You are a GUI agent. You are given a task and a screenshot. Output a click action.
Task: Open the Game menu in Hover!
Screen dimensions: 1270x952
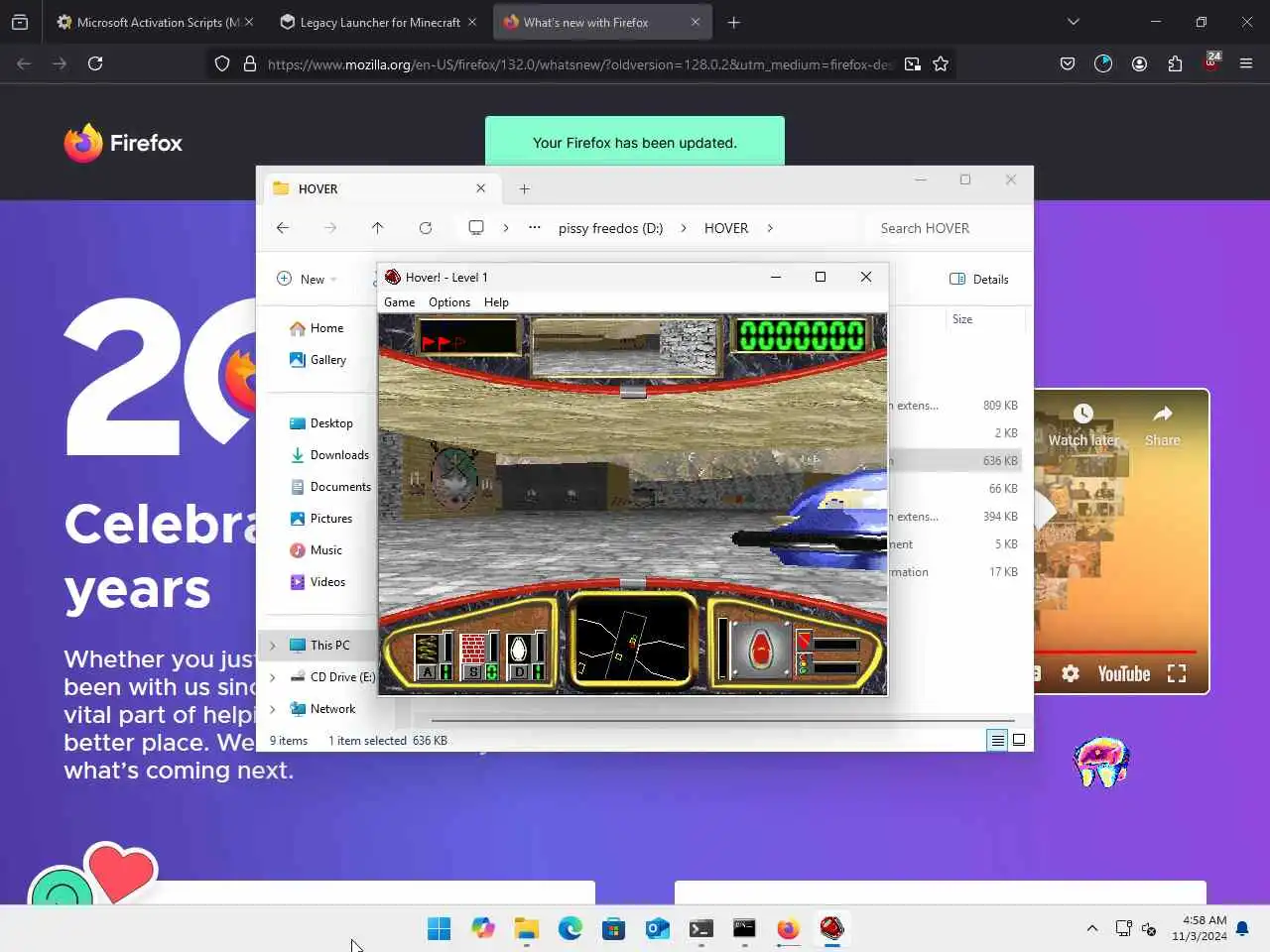point(399,302)
